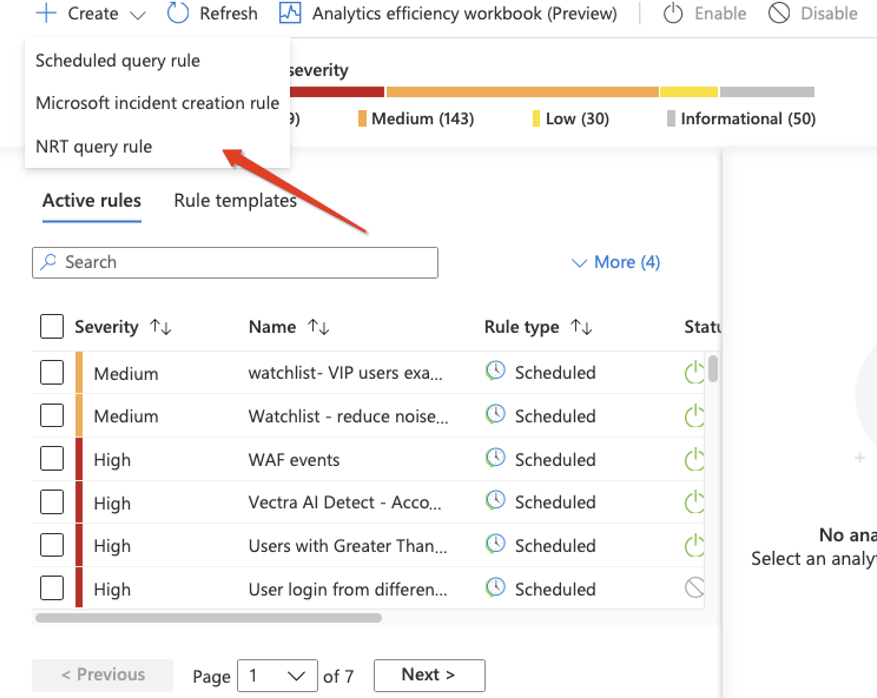
Task: Sort by Severity using its arrows icon
Action: (161, 327)
